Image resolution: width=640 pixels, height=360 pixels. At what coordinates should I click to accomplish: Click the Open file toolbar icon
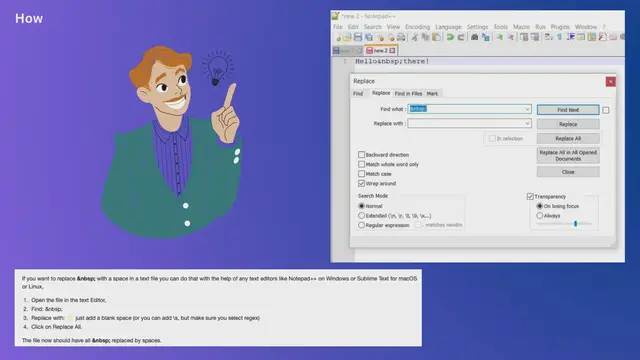[x=348, y=38]
